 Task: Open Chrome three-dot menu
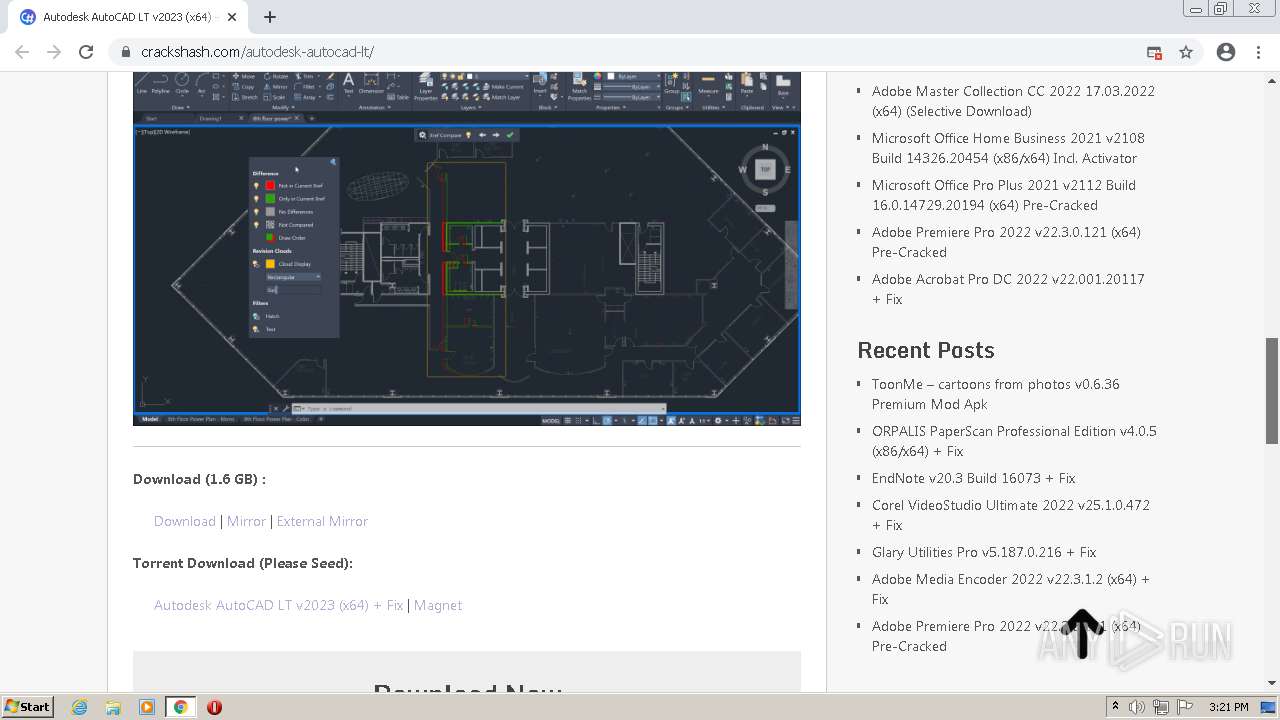pos(1258,52)
